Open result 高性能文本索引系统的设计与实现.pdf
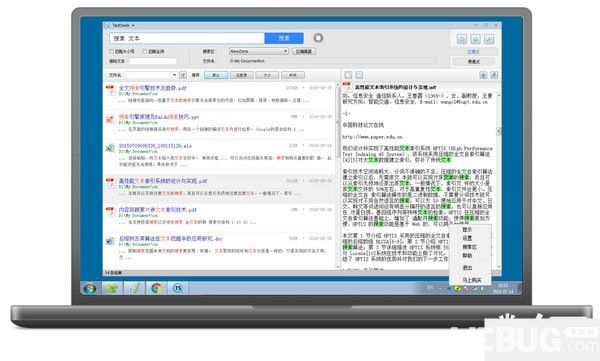 (163, 181)
